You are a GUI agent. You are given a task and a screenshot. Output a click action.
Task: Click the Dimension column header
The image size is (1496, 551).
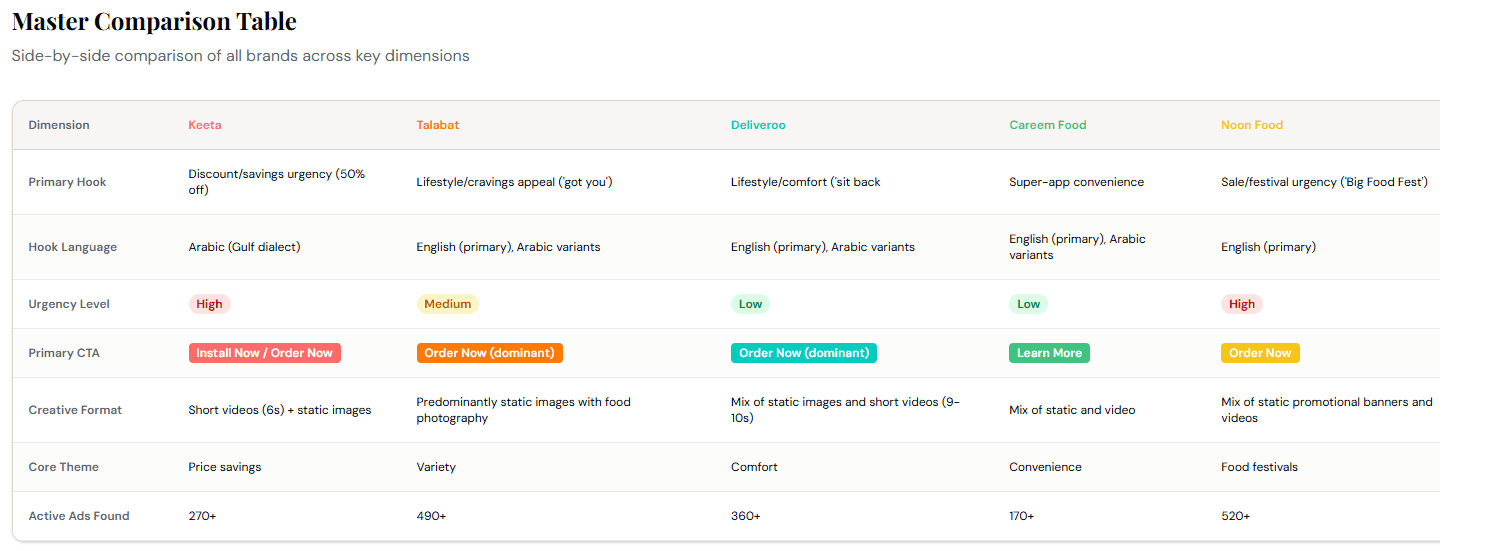coord(59,125)
